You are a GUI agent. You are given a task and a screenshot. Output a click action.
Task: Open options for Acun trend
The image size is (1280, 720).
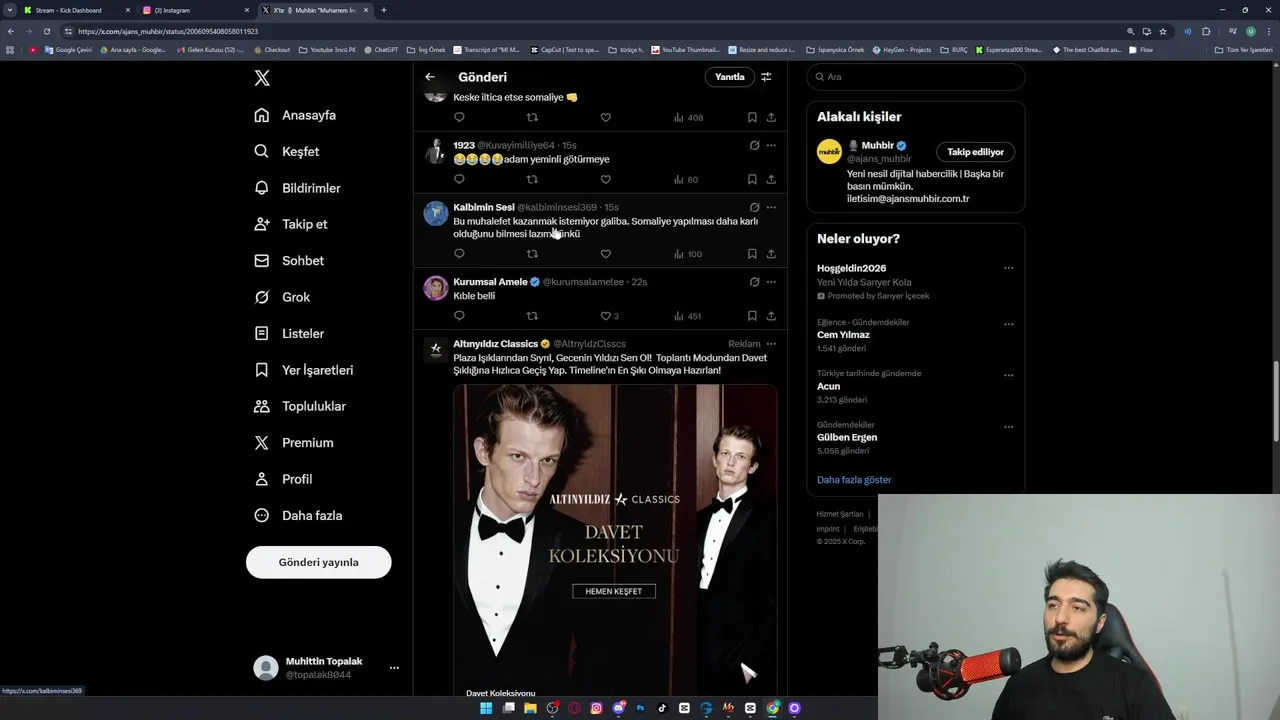1008,375
